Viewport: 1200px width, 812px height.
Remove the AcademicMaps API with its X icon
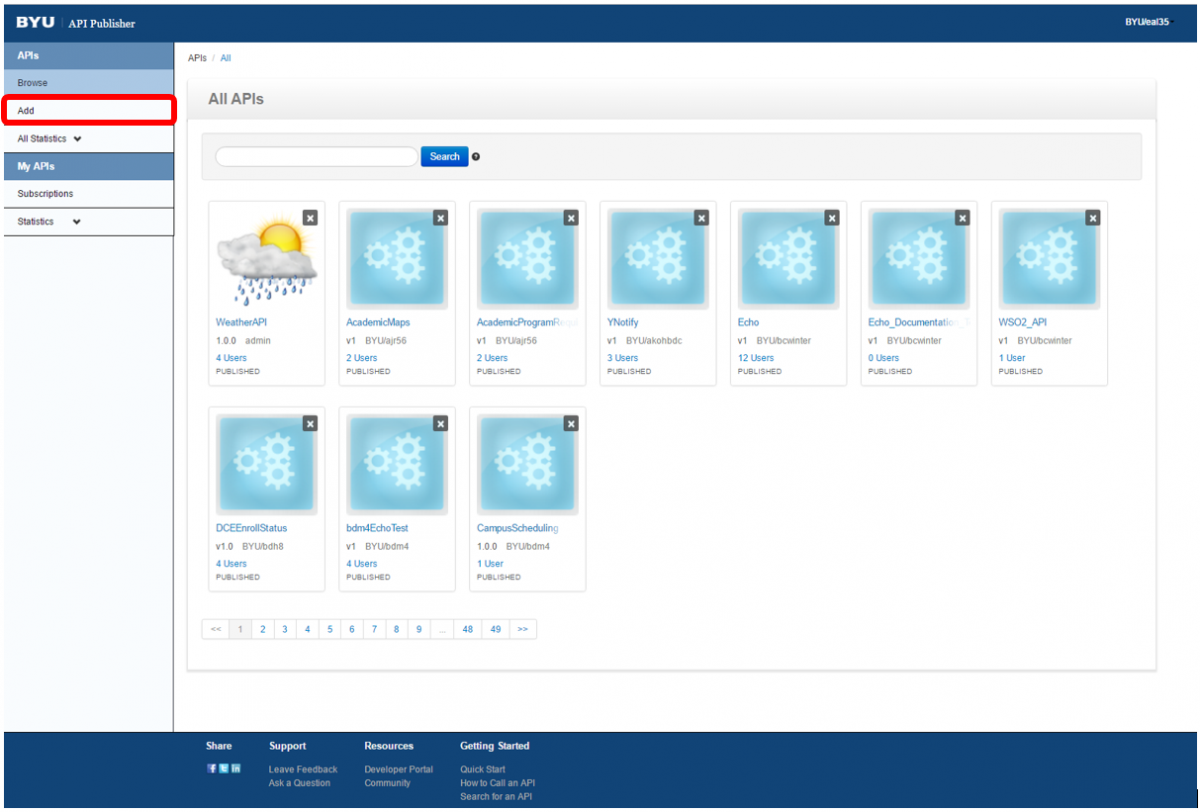[x=441, y=218]
